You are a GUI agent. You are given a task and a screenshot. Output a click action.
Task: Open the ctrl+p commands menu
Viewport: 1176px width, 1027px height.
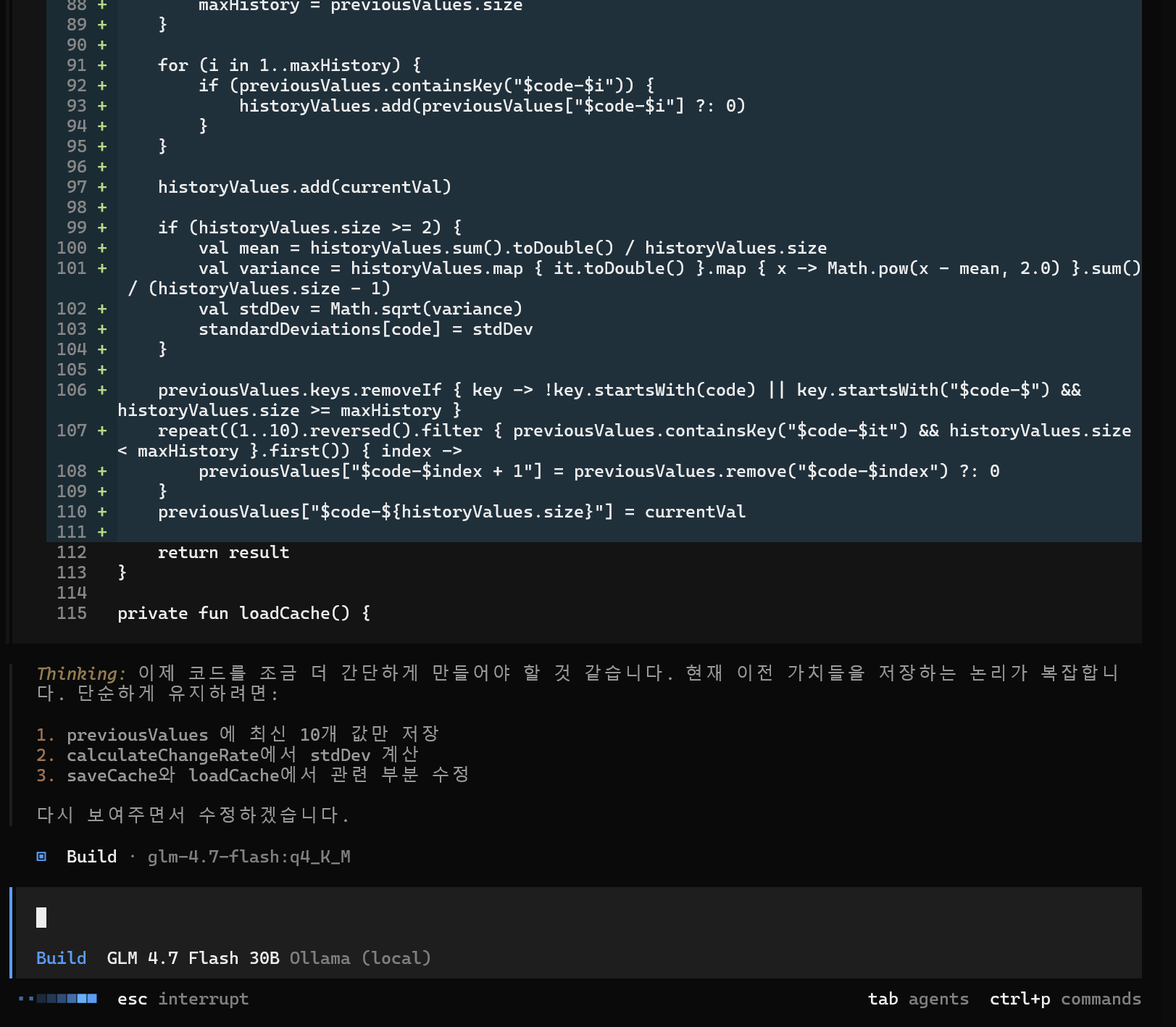(1064, 999)
